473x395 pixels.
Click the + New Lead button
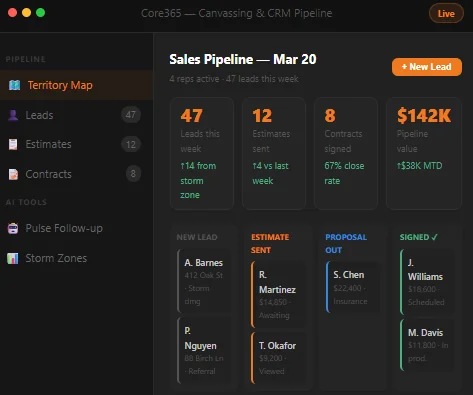pos(427,67)
